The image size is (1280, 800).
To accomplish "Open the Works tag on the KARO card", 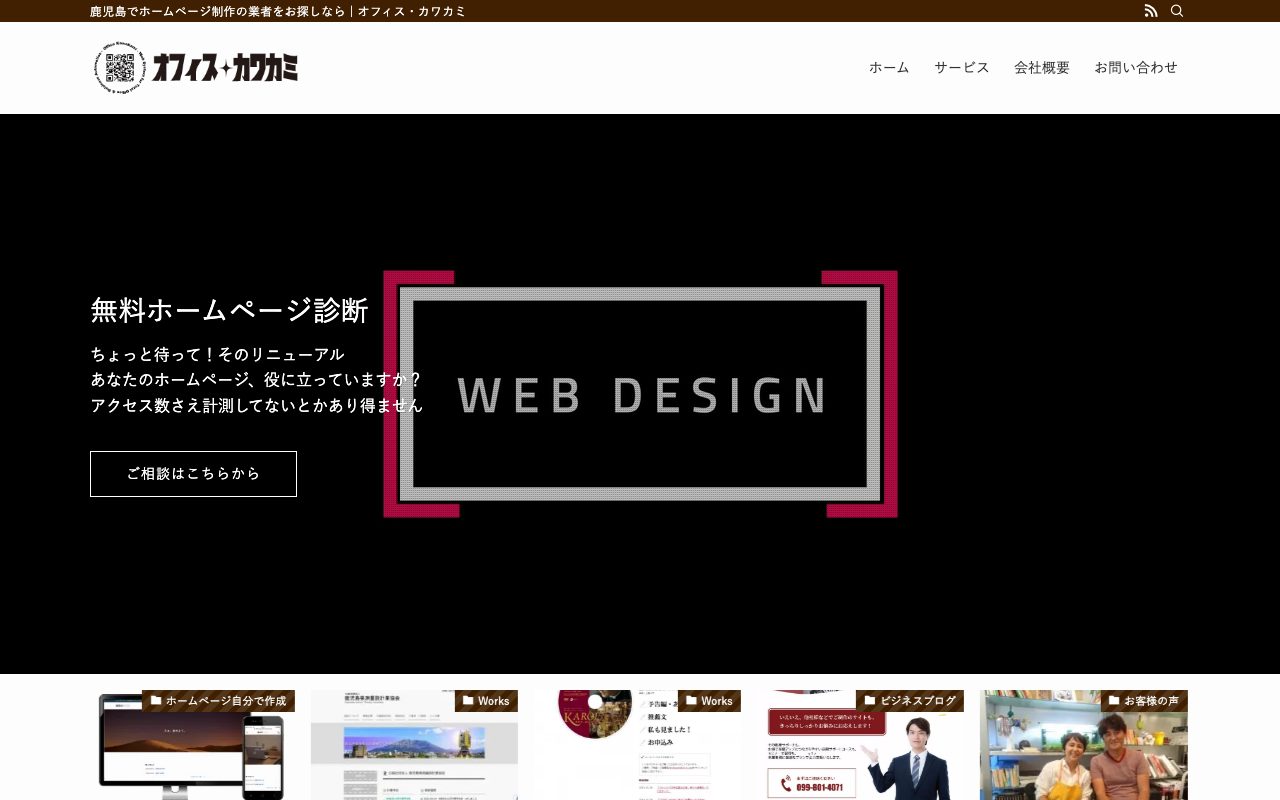I will click(x=709, y=701).
